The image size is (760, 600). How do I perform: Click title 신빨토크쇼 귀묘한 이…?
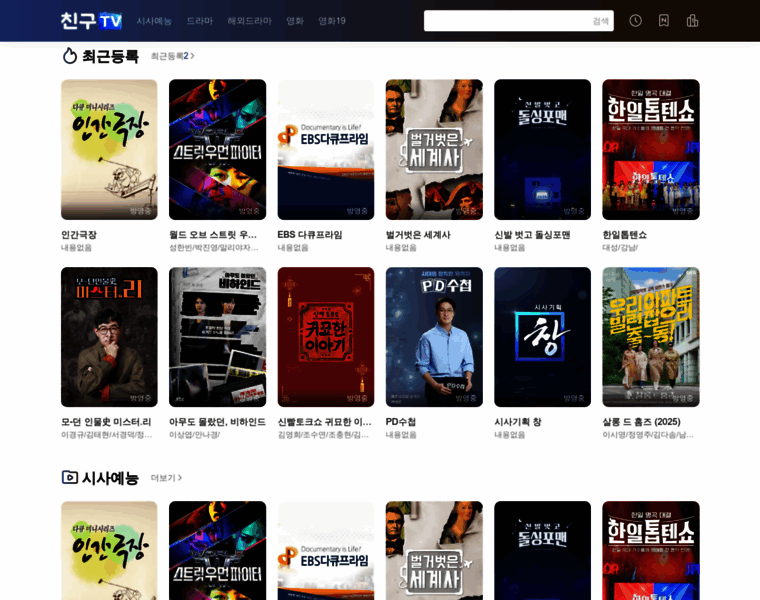(324, 422)
